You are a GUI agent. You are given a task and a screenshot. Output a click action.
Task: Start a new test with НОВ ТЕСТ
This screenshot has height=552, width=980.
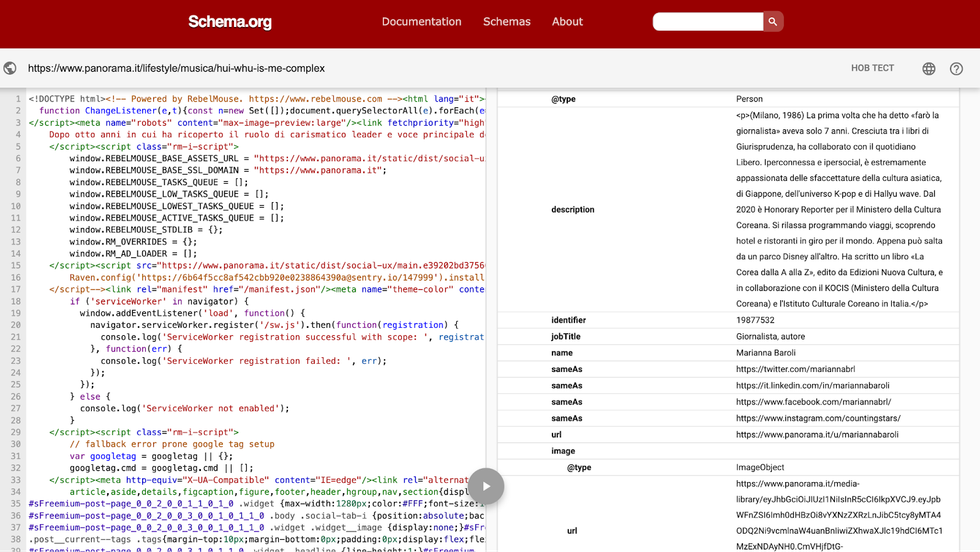(x=872, y=68)
